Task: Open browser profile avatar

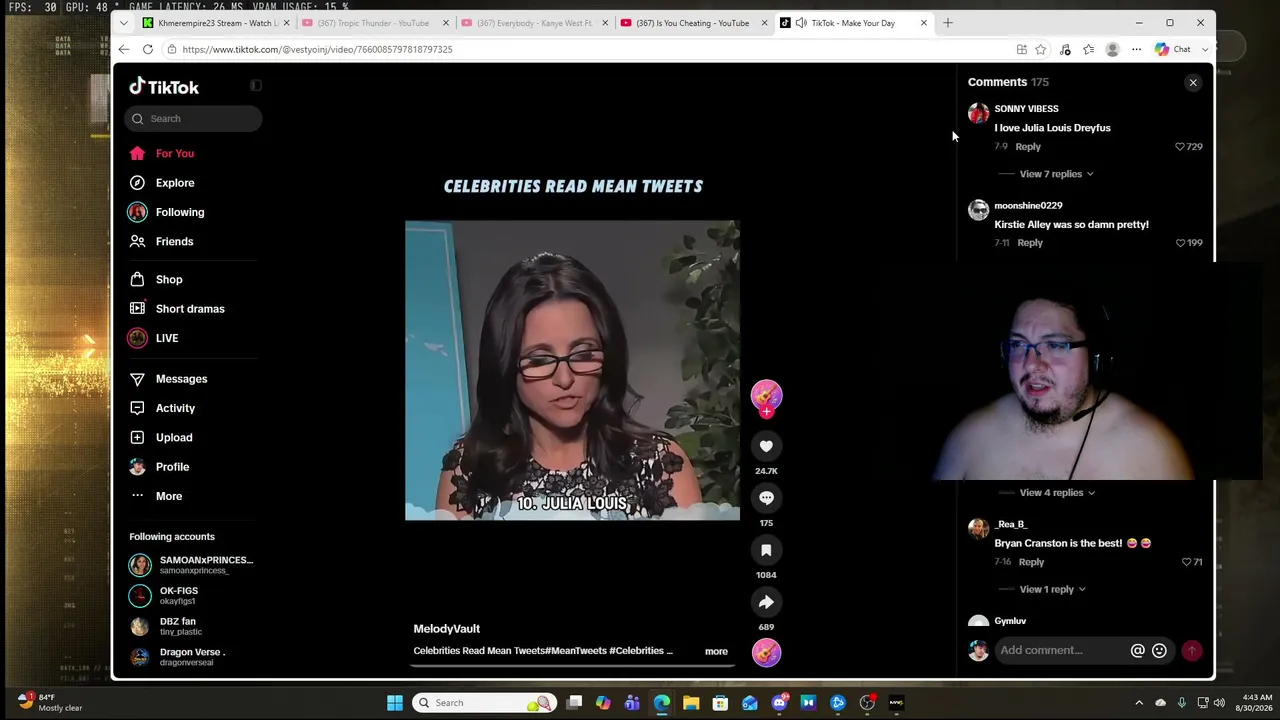Action: (1112, 49)
